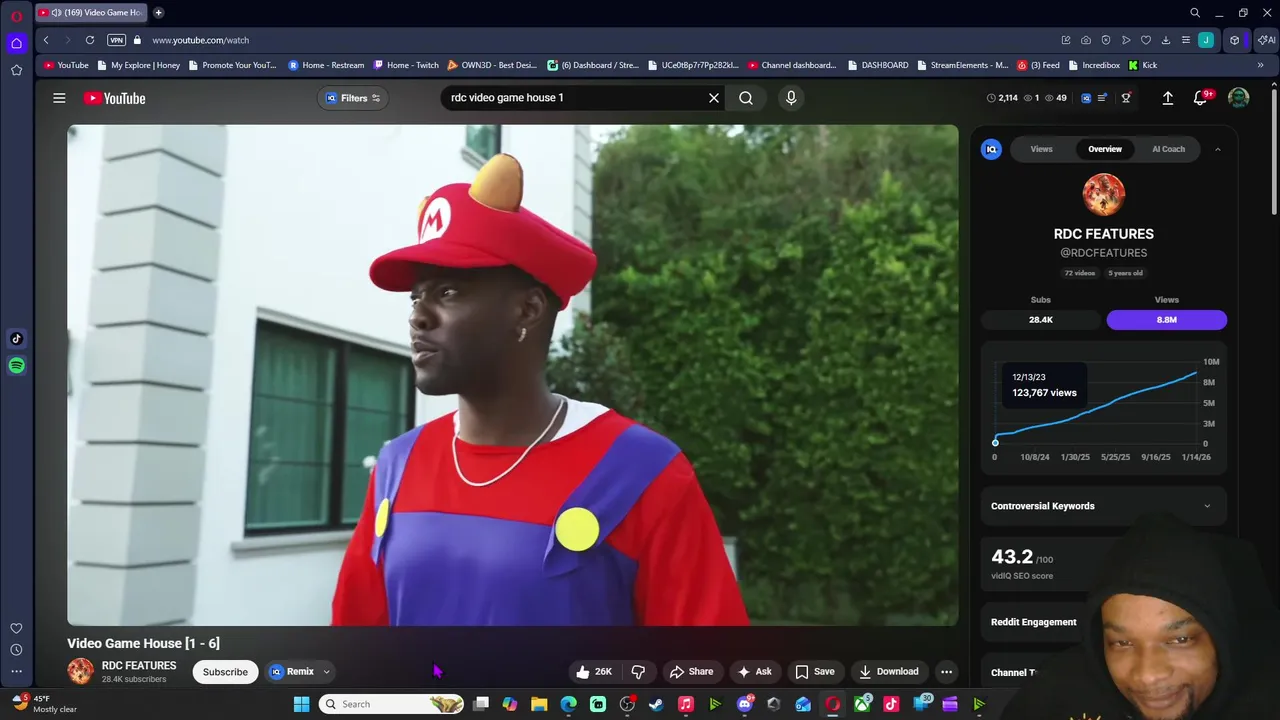Open the Opera AI (Aria) button
The width and height of the screenshot is (1280, 720).
1267,40
